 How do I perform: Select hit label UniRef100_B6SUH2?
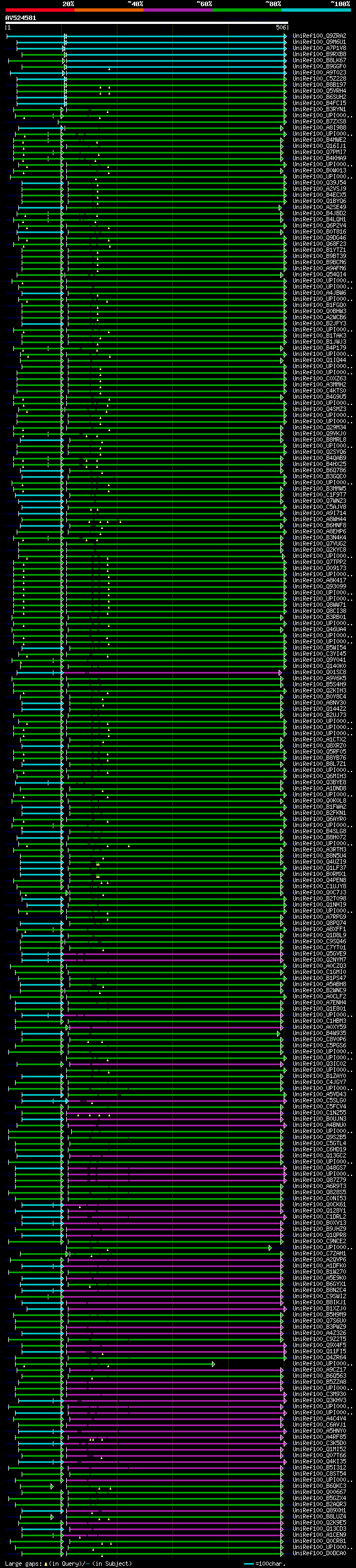click(319, 97)
